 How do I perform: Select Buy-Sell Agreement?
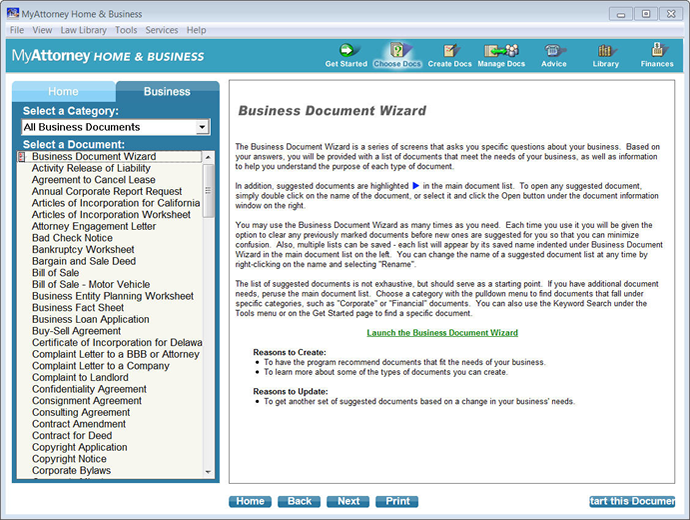click(x=76, y=331)
